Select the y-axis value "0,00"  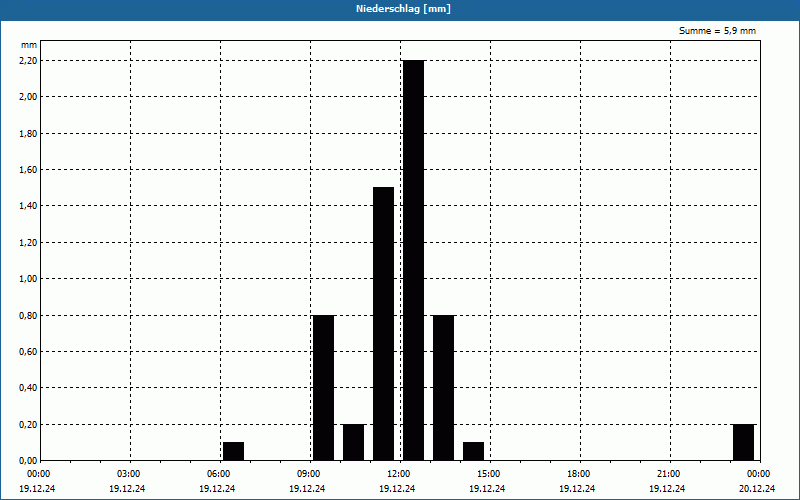(x=29, y=461)
